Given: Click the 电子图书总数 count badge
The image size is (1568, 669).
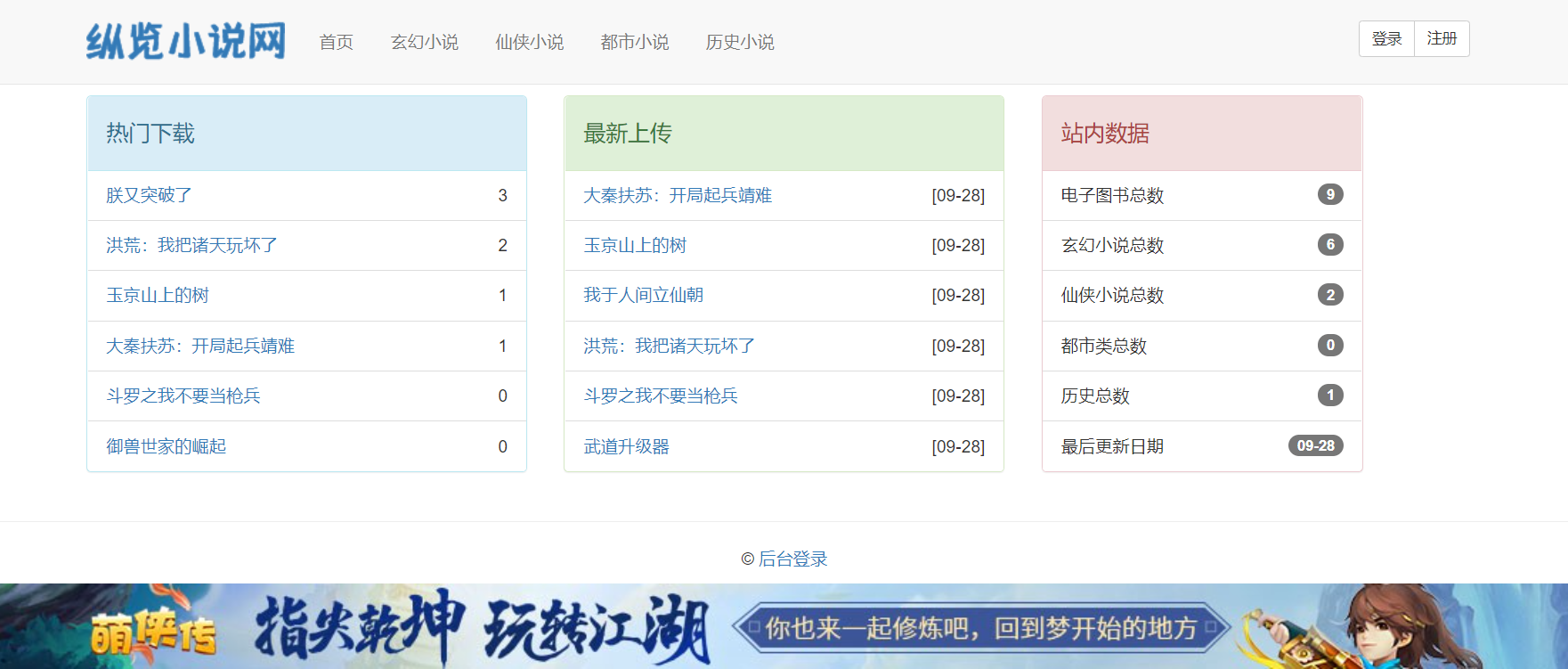Looking at the screenshot, I should 1329,194.
